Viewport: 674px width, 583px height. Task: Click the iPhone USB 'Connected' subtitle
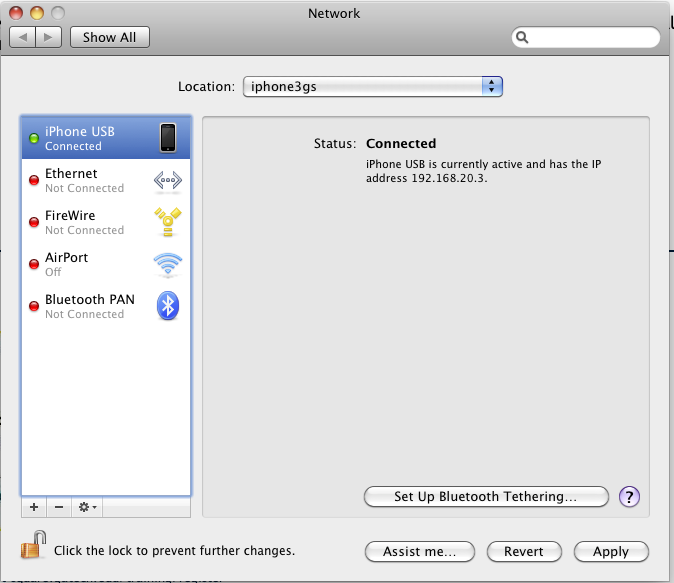[74, 146]
